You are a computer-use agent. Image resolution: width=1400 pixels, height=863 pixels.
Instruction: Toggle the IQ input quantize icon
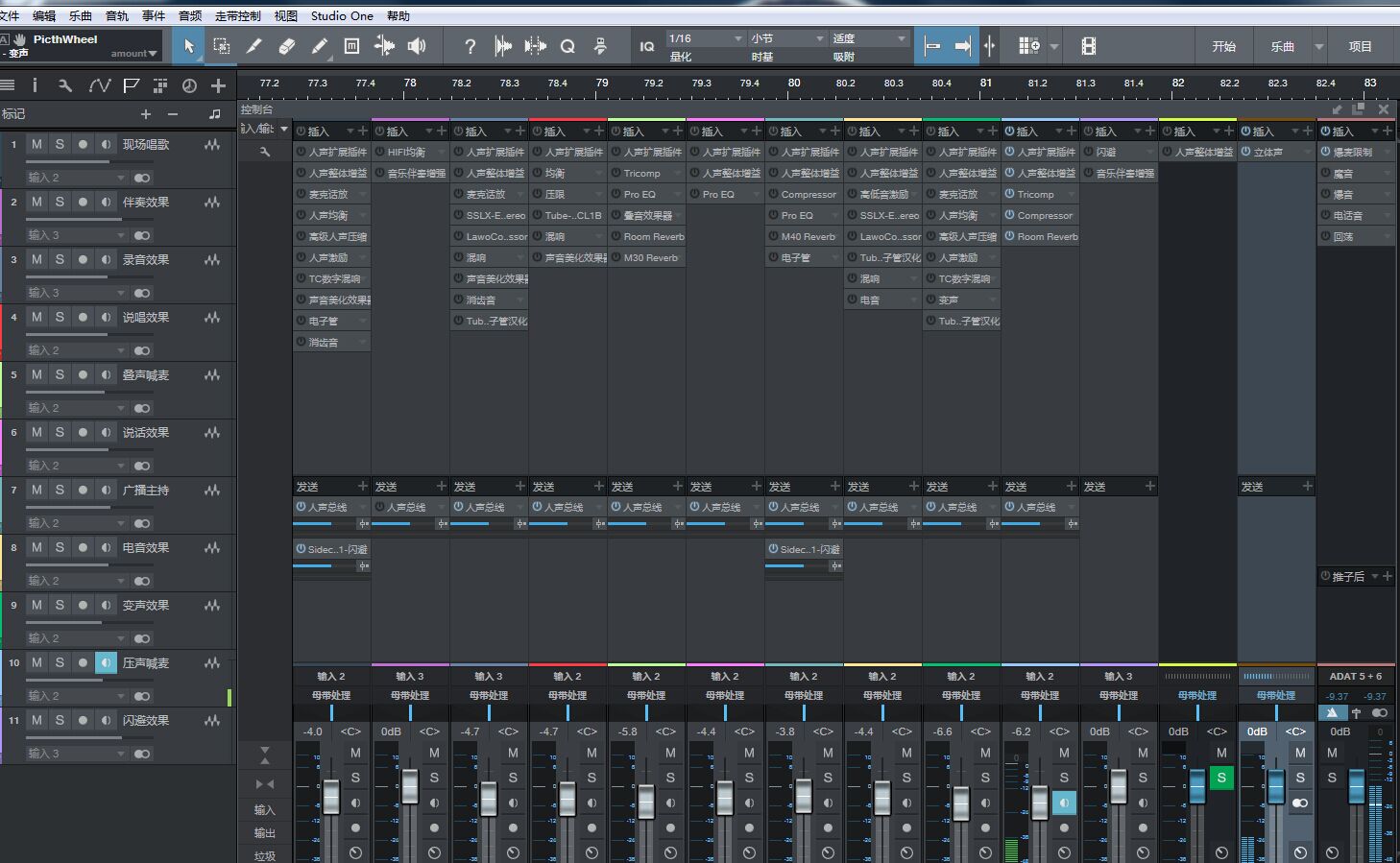647,46
